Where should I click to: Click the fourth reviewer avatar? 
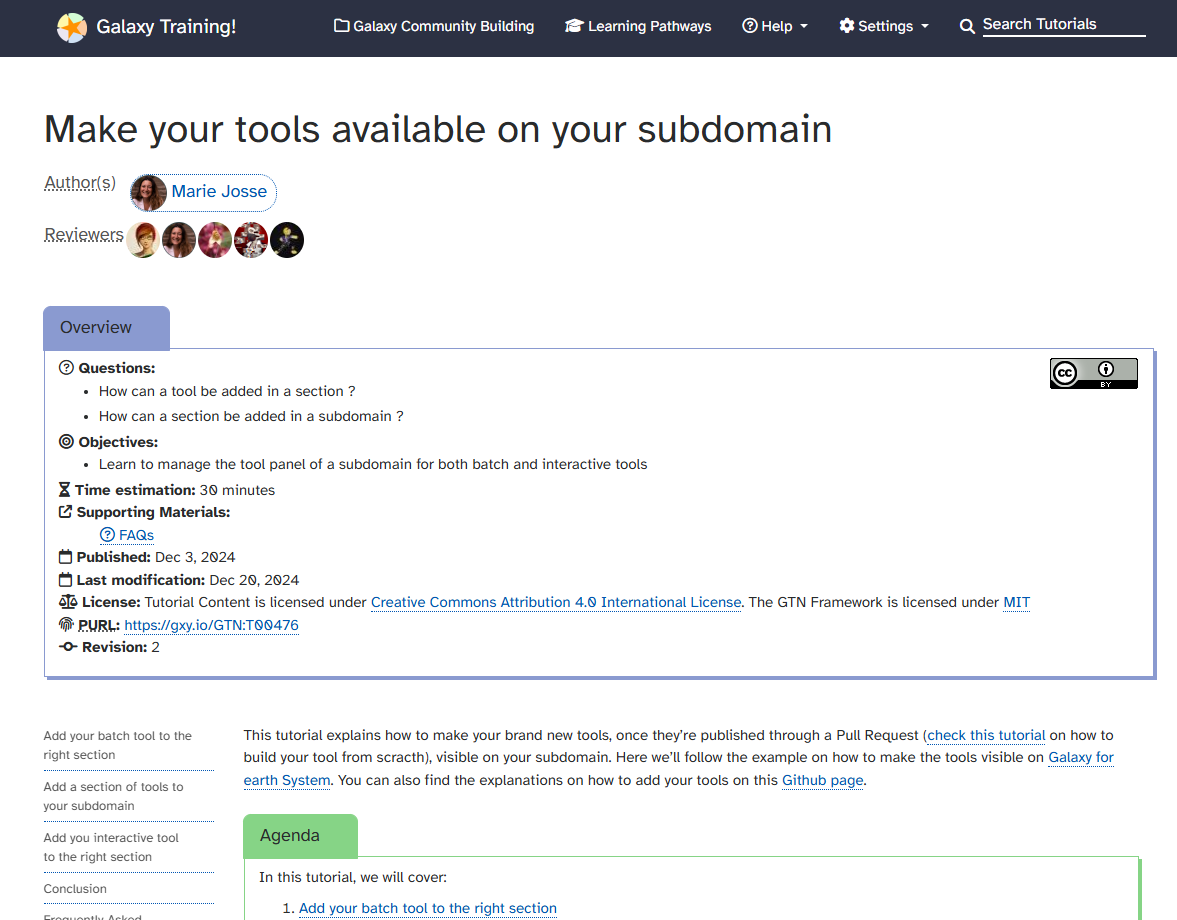pos(251,240)
